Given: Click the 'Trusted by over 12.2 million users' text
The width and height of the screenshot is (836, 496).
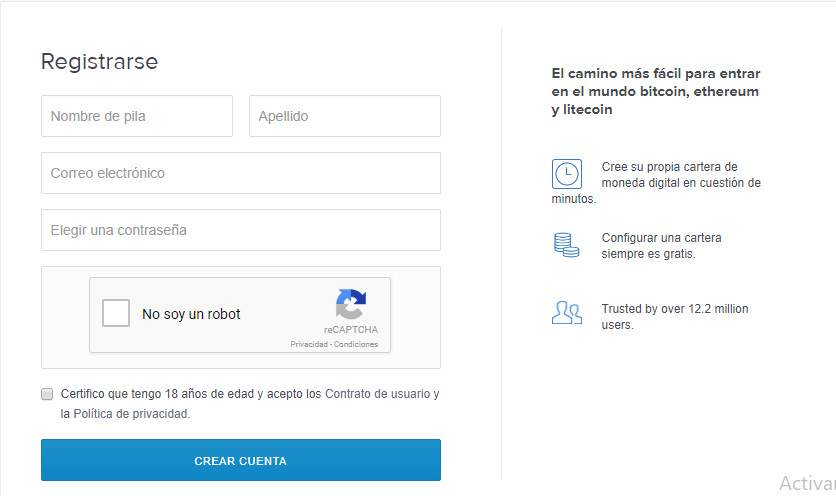Looking at the screenshot, I should point(675,317).
